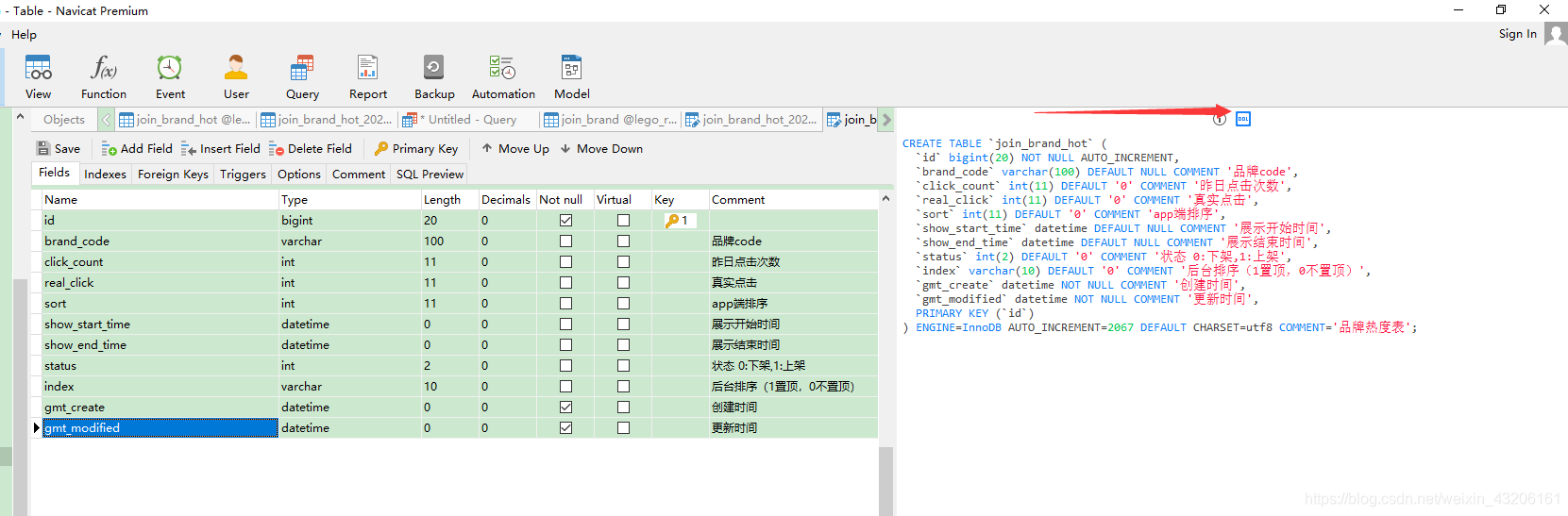
Task: Collapse the left pane with up chevron
Action: [20, 117]
